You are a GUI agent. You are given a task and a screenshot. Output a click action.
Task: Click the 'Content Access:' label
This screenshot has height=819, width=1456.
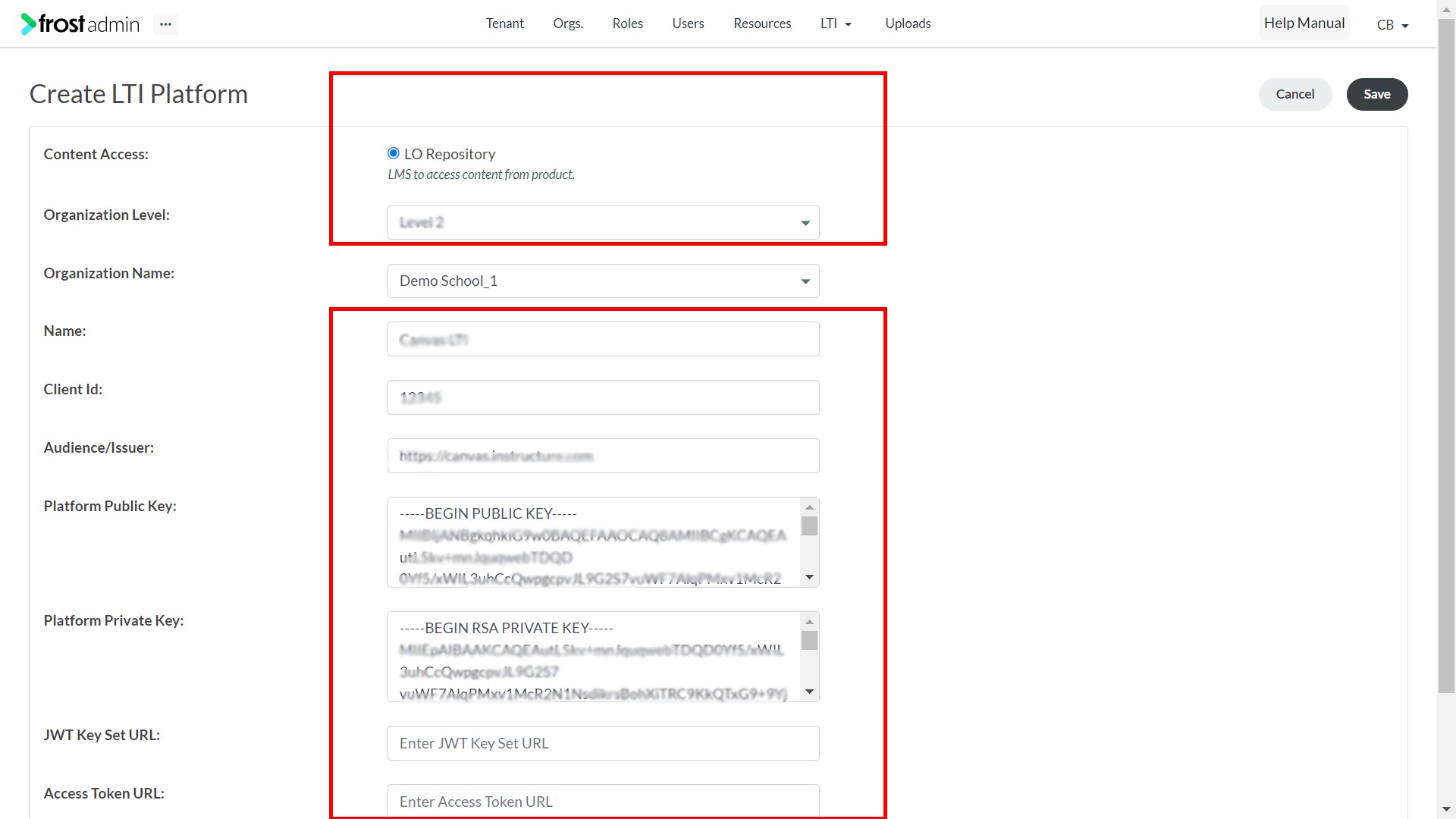[x=96, y=154]
